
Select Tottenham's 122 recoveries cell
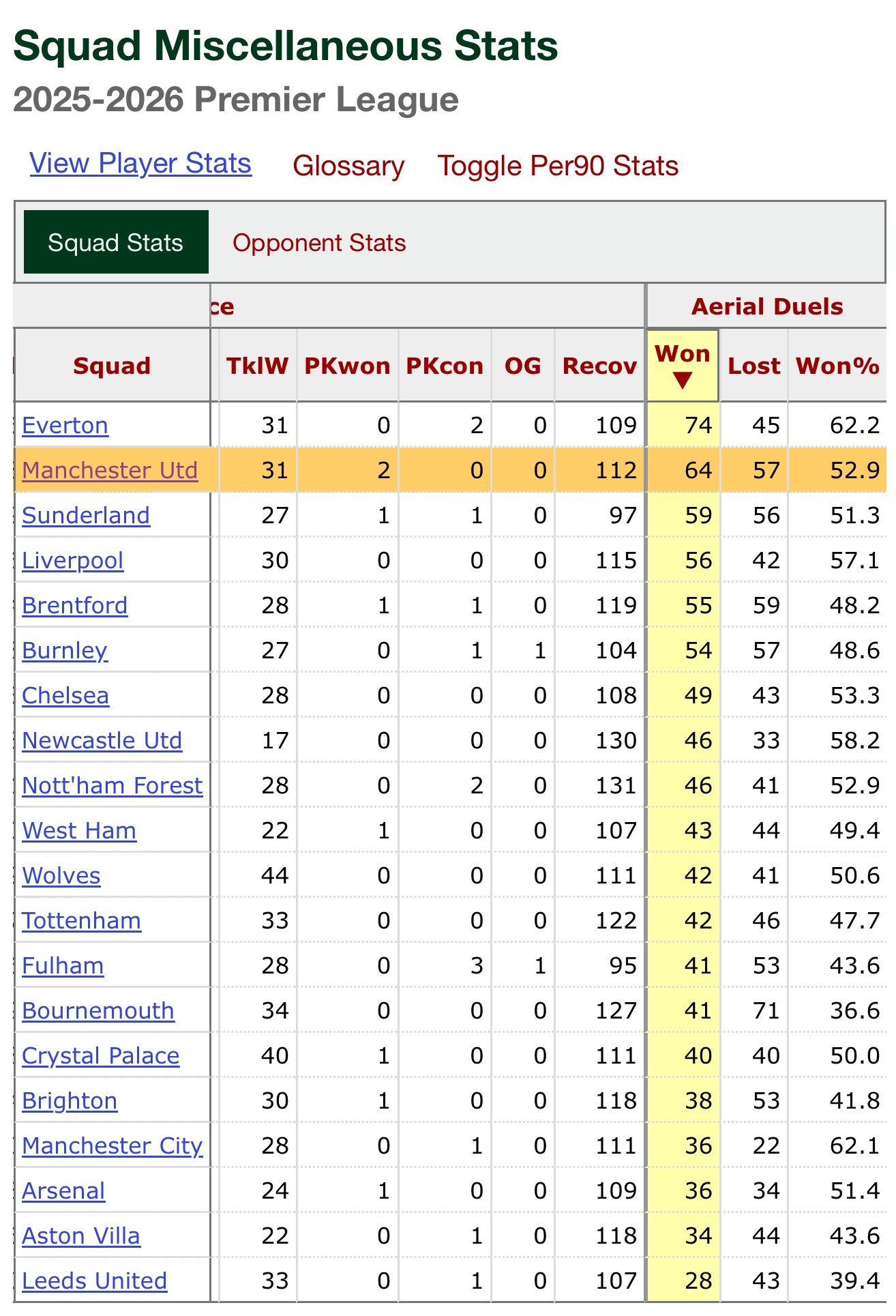pyautogui.click(x=599, y=920)
